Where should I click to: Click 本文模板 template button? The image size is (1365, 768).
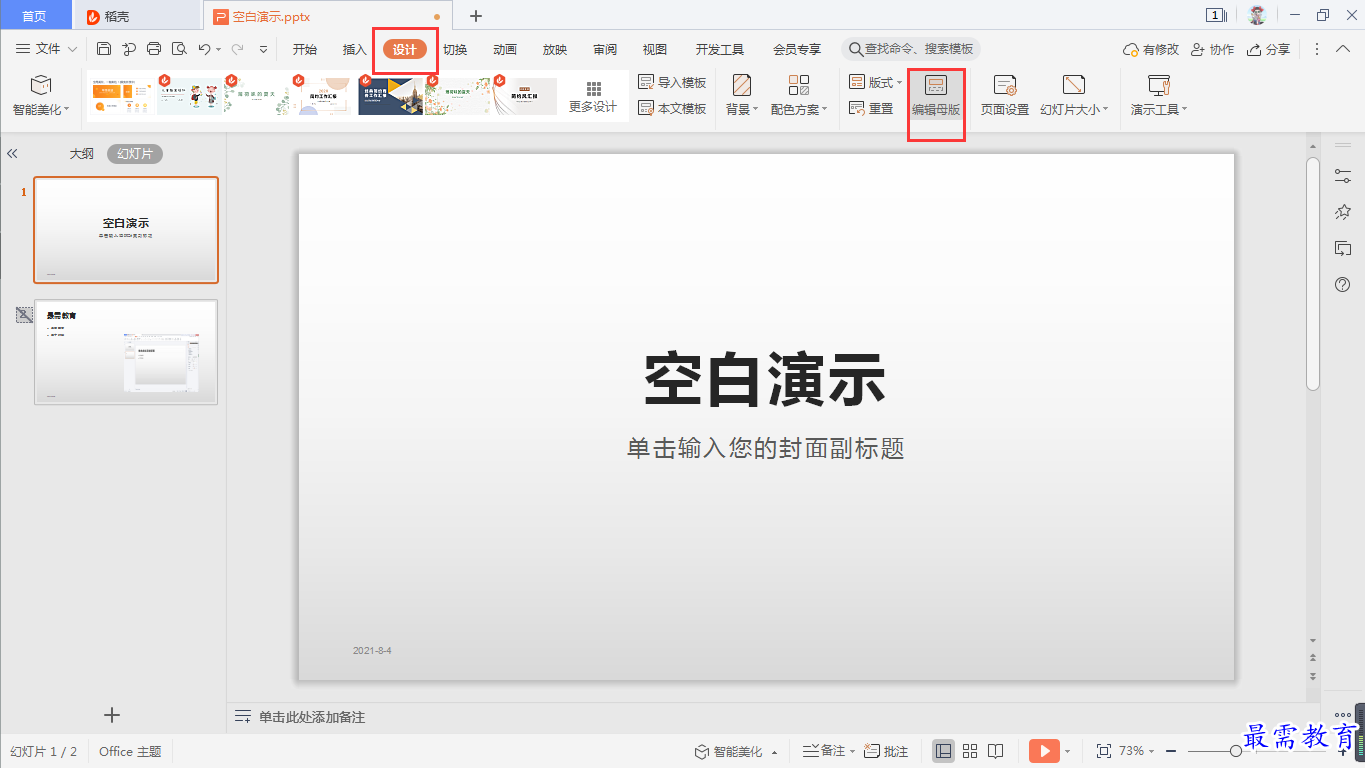[672, 108]
